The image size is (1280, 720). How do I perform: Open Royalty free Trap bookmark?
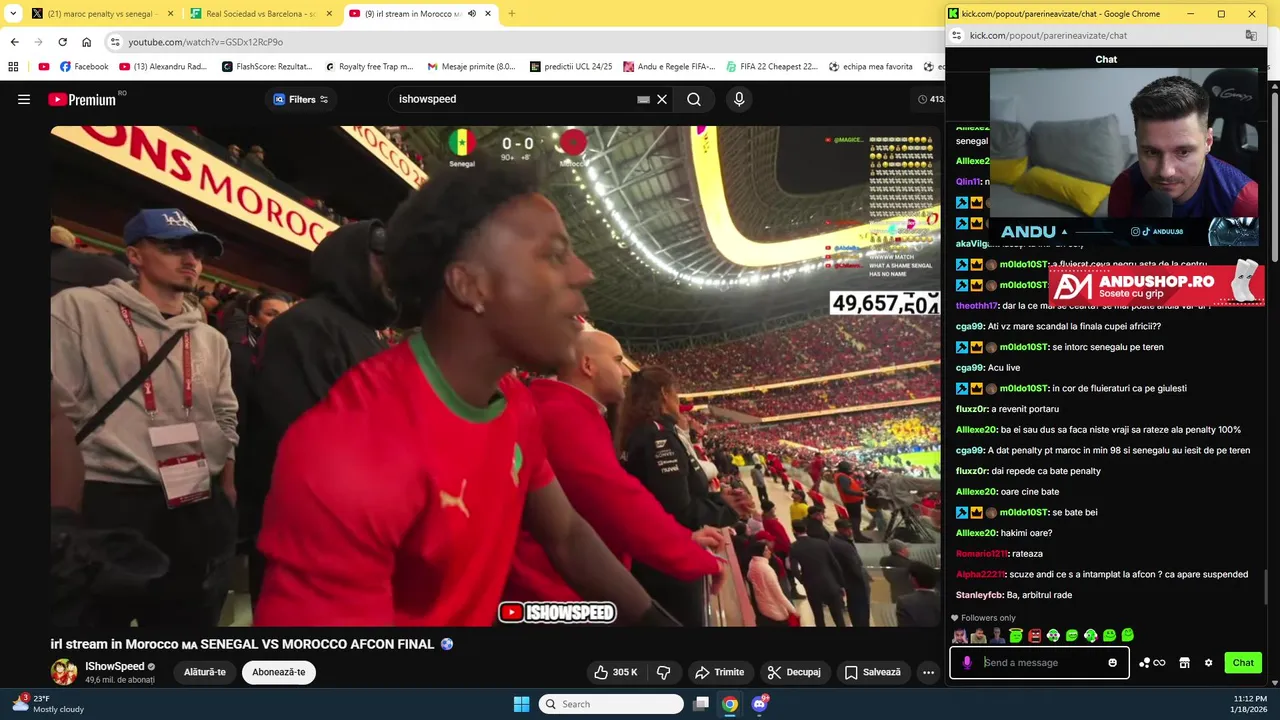click(x=369, y=67)
